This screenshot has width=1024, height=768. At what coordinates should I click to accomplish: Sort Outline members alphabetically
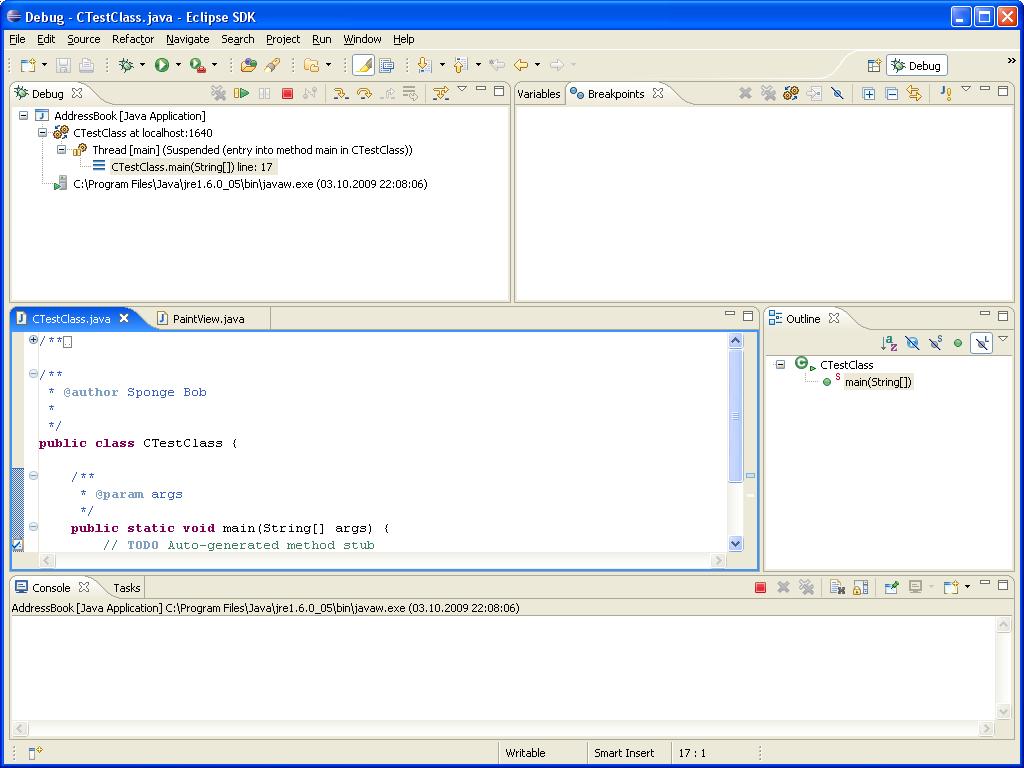point(889,342)
